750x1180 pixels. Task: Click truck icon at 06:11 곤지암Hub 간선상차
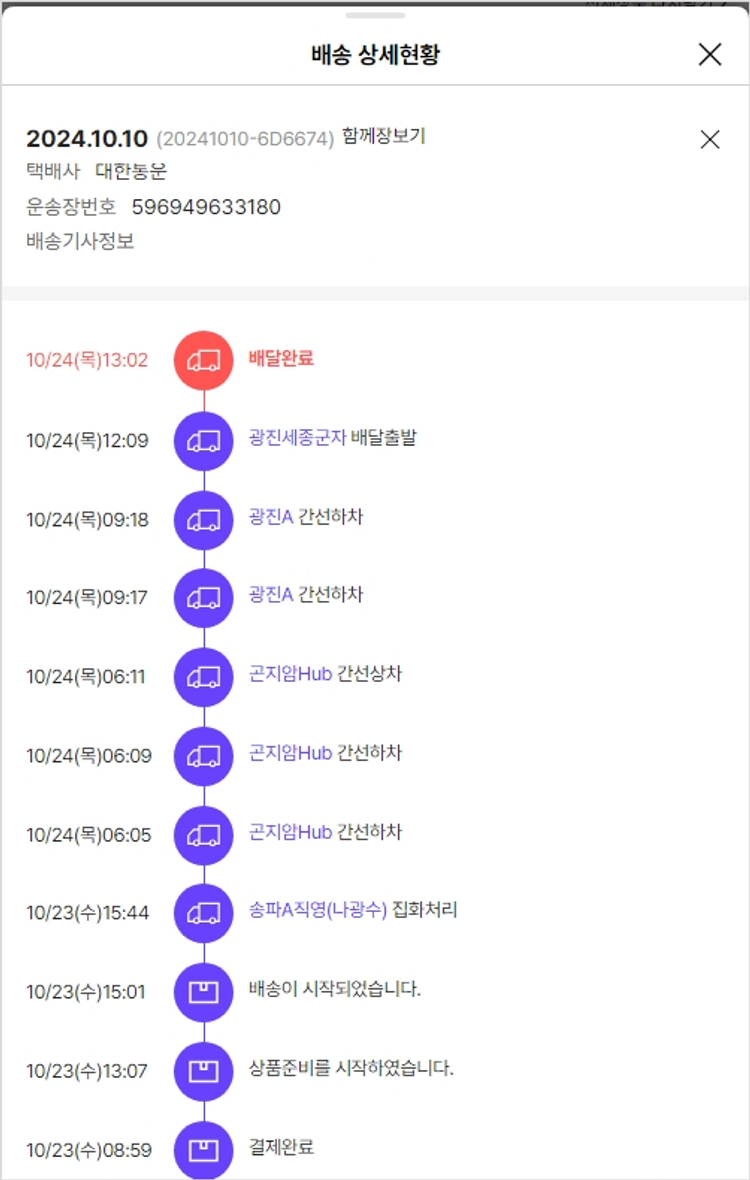pyautogui.click(x=204, y=677)
